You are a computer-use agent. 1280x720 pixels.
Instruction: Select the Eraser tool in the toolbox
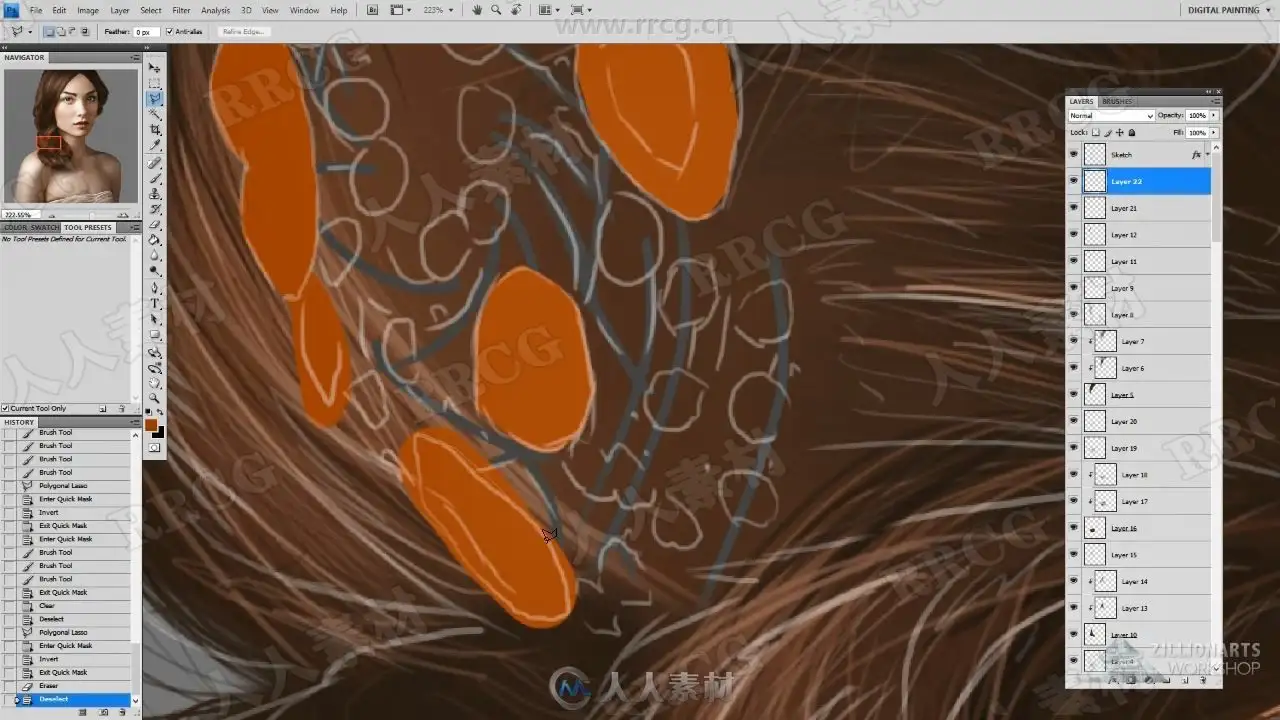[155, 225]
